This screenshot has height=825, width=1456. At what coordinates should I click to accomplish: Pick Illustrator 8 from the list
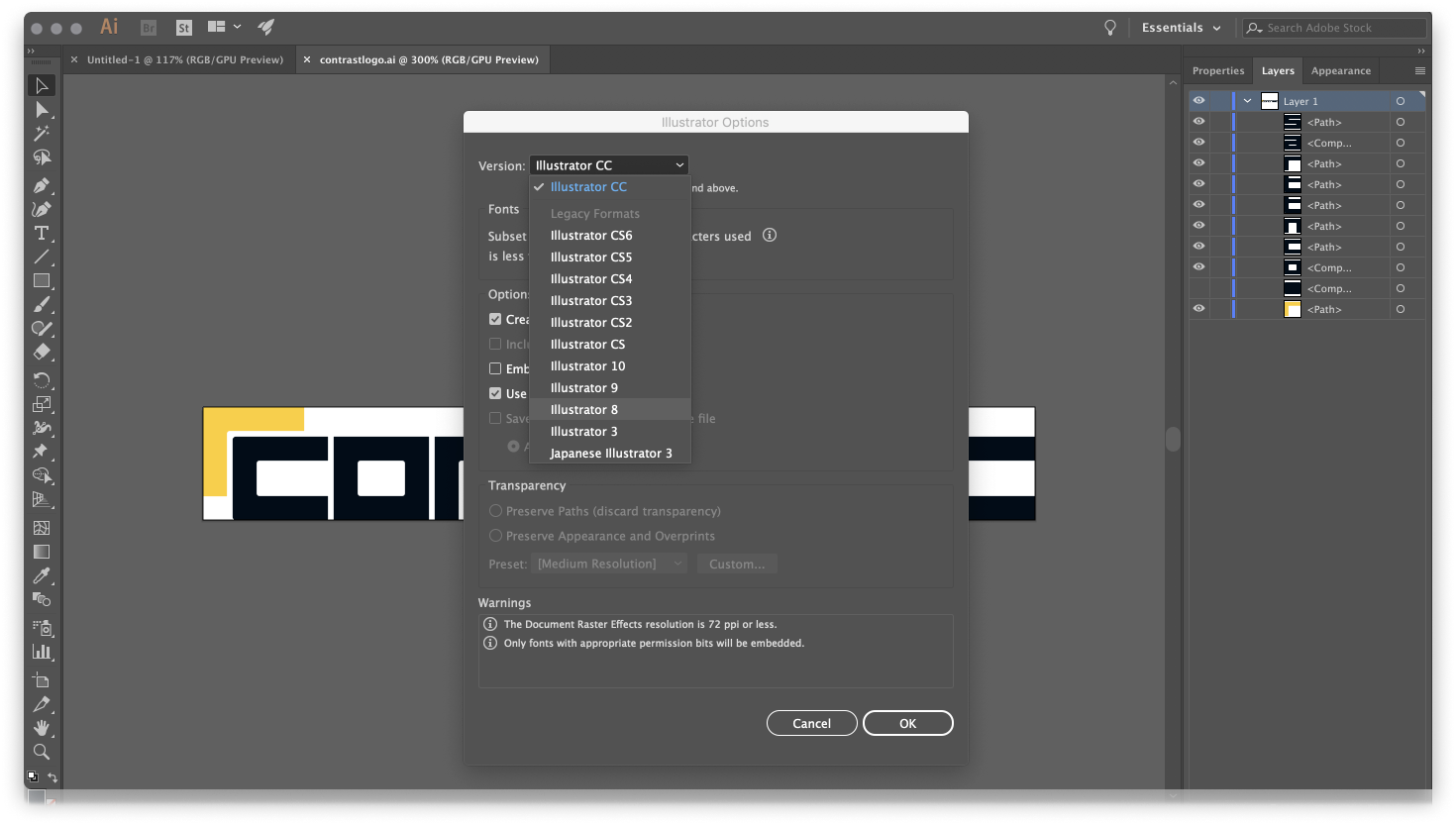[610, 410]
